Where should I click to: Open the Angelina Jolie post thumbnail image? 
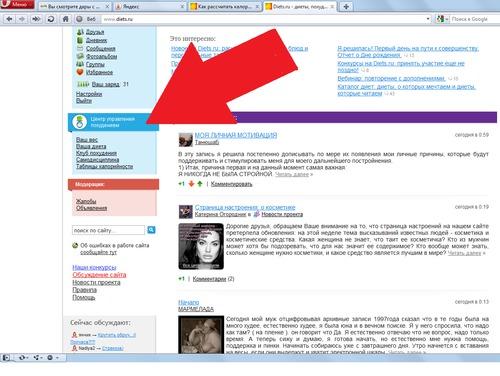201,246
